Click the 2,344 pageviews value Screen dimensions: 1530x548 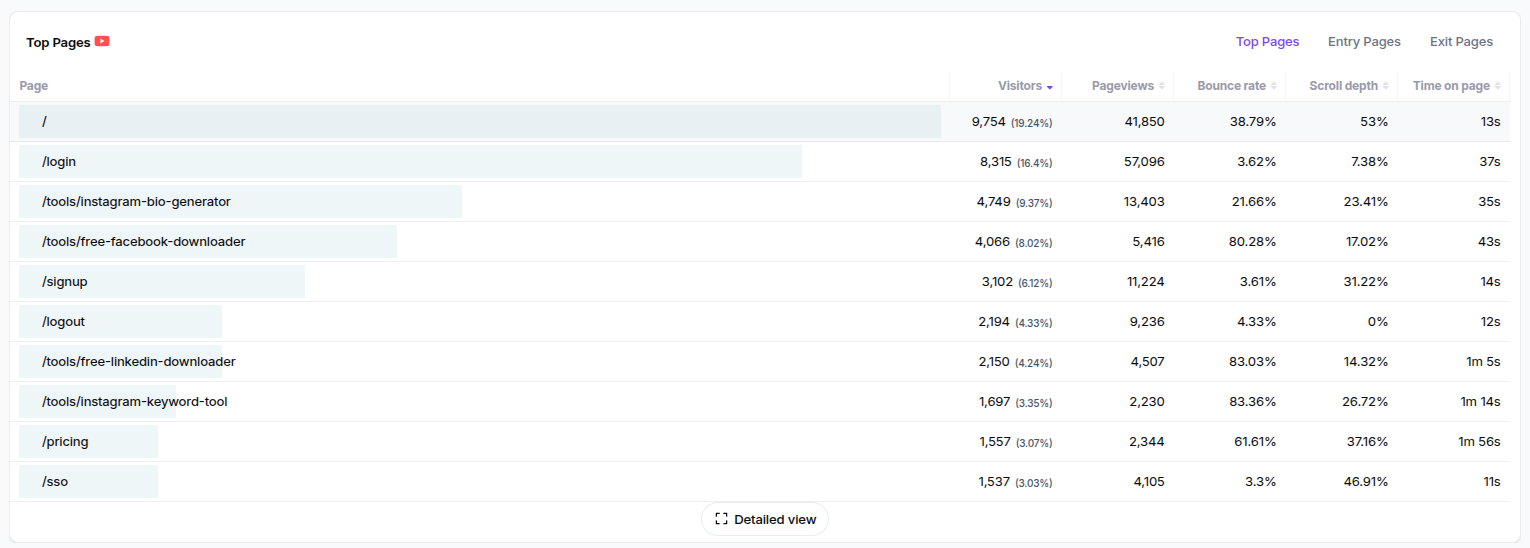pyautogui.click(x=1147, y=441)
